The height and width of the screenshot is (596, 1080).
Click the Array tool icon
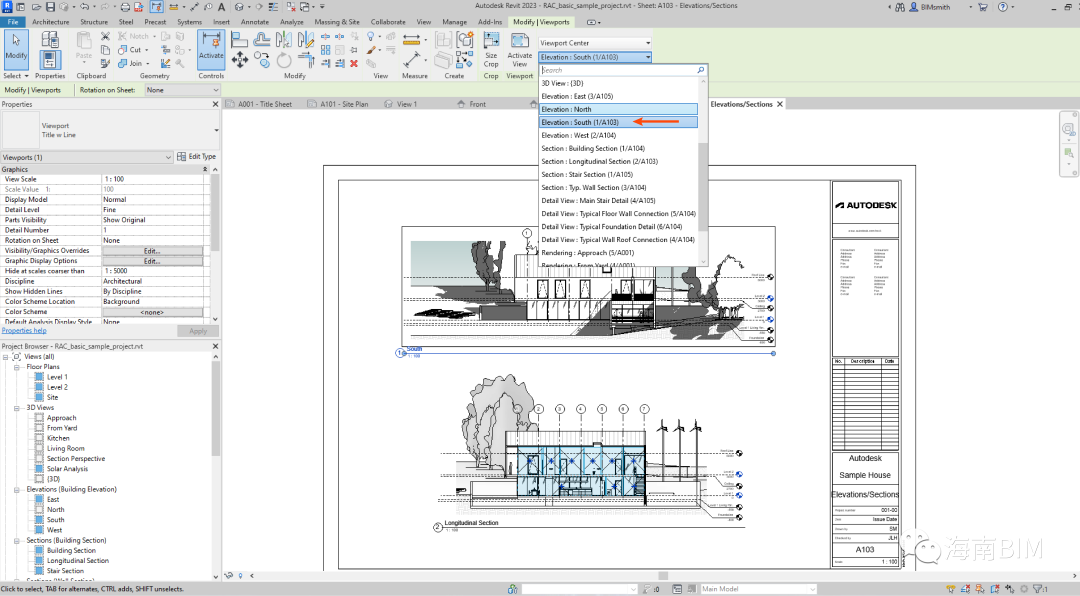click(326, 50)
